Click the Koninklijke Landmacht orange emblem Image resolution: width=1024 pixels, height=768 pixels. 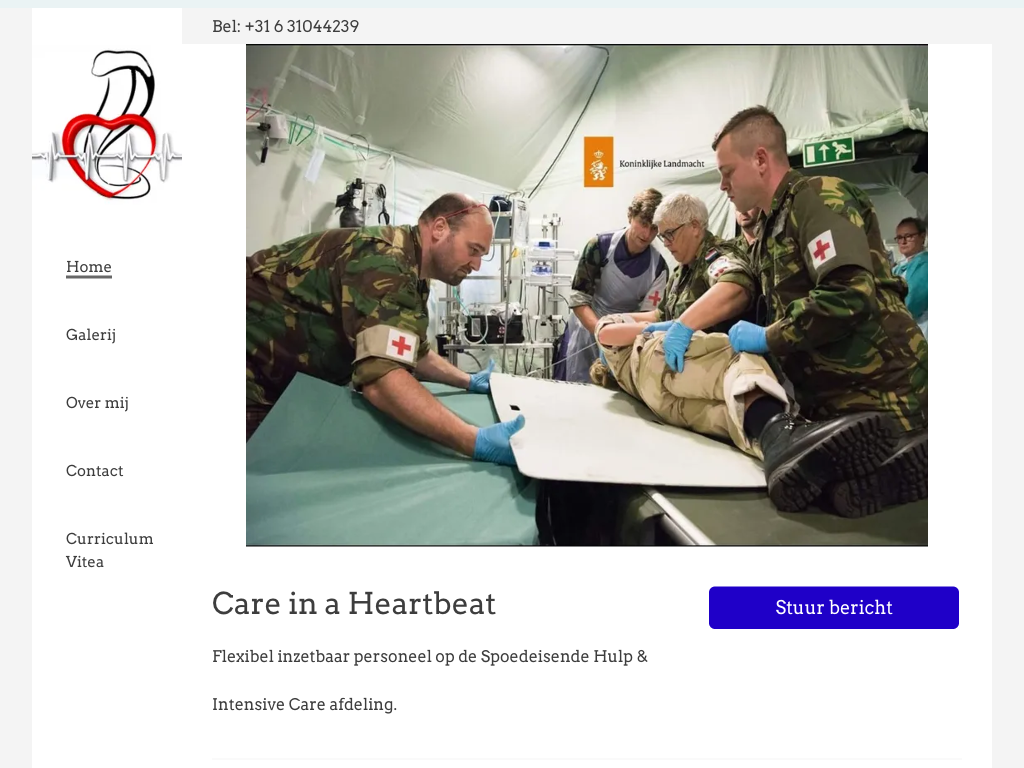point(598,162)
